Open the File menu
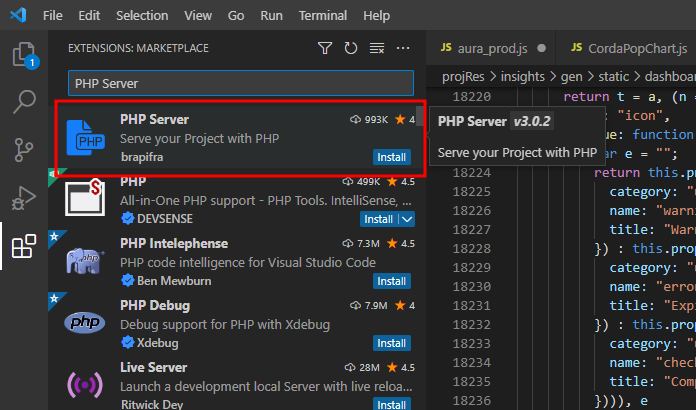 [53, 16]
